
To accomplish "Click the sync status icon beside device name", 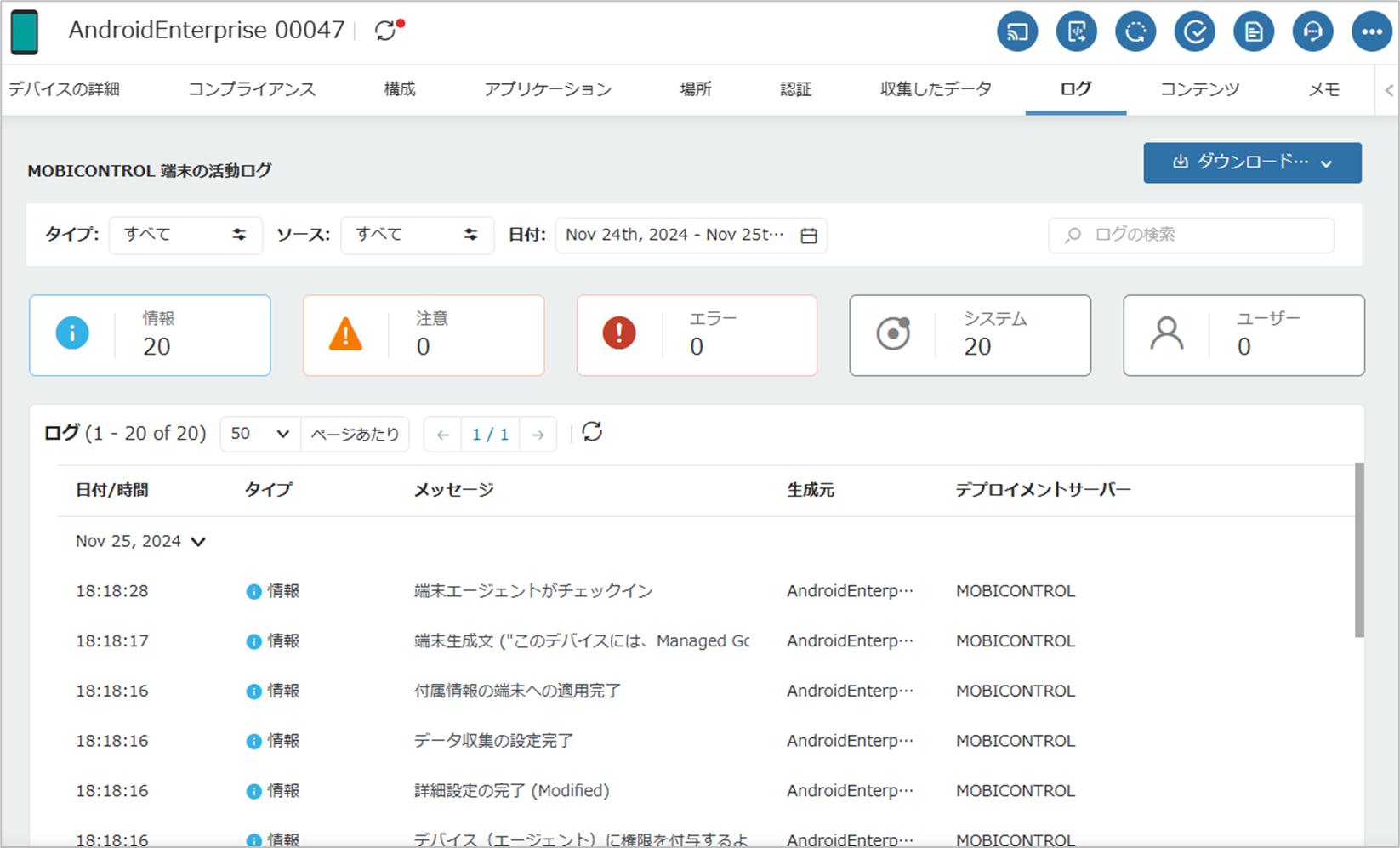I will [x=388, y=30].
